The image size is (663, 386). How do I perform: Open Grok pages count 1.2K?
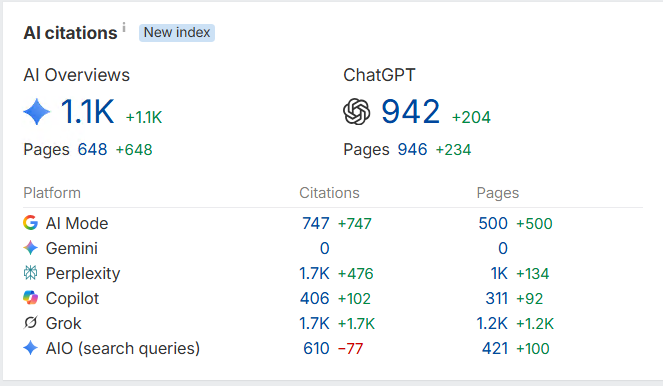click(x=492, y=323)
